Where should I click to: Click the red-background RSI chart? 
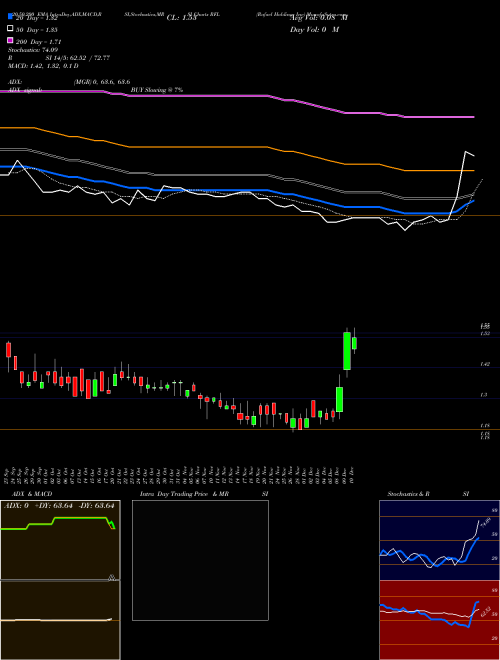(x=439, y=620)
